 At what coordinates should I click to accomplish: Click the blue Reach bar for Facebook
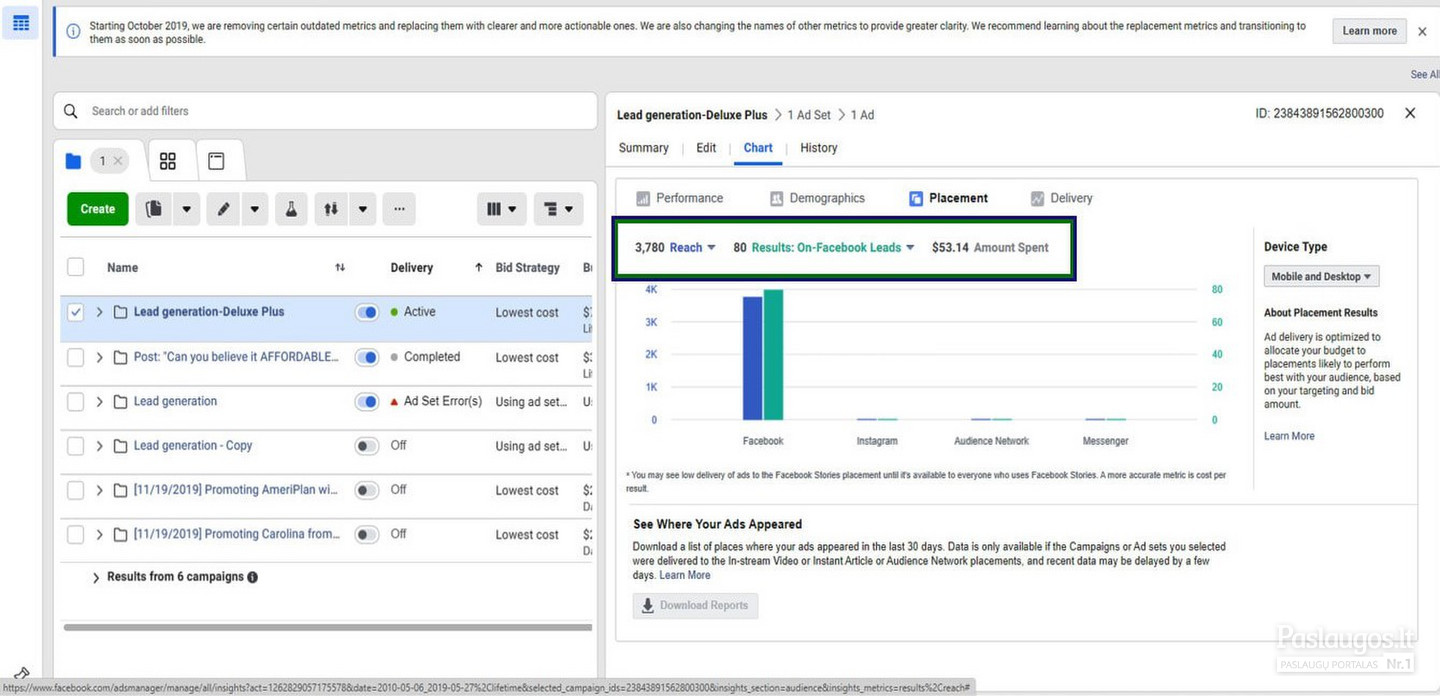click(x=752, y=358)
